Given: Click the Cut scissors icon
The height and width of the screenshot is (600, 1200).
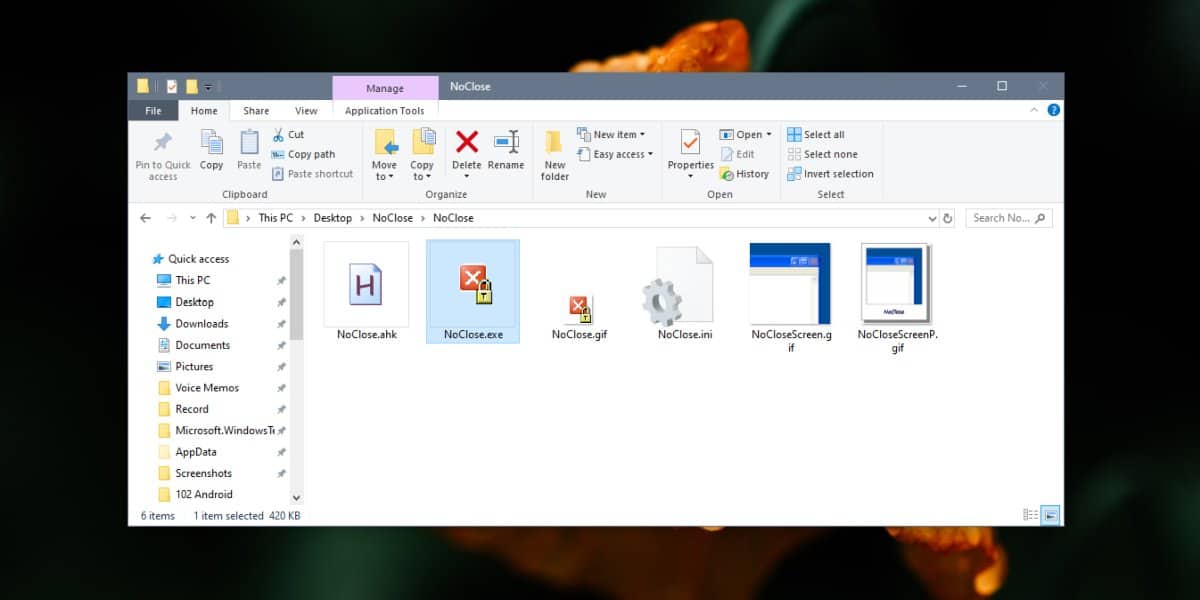Looking at the screenshot, I should click(x=278, y=135).
